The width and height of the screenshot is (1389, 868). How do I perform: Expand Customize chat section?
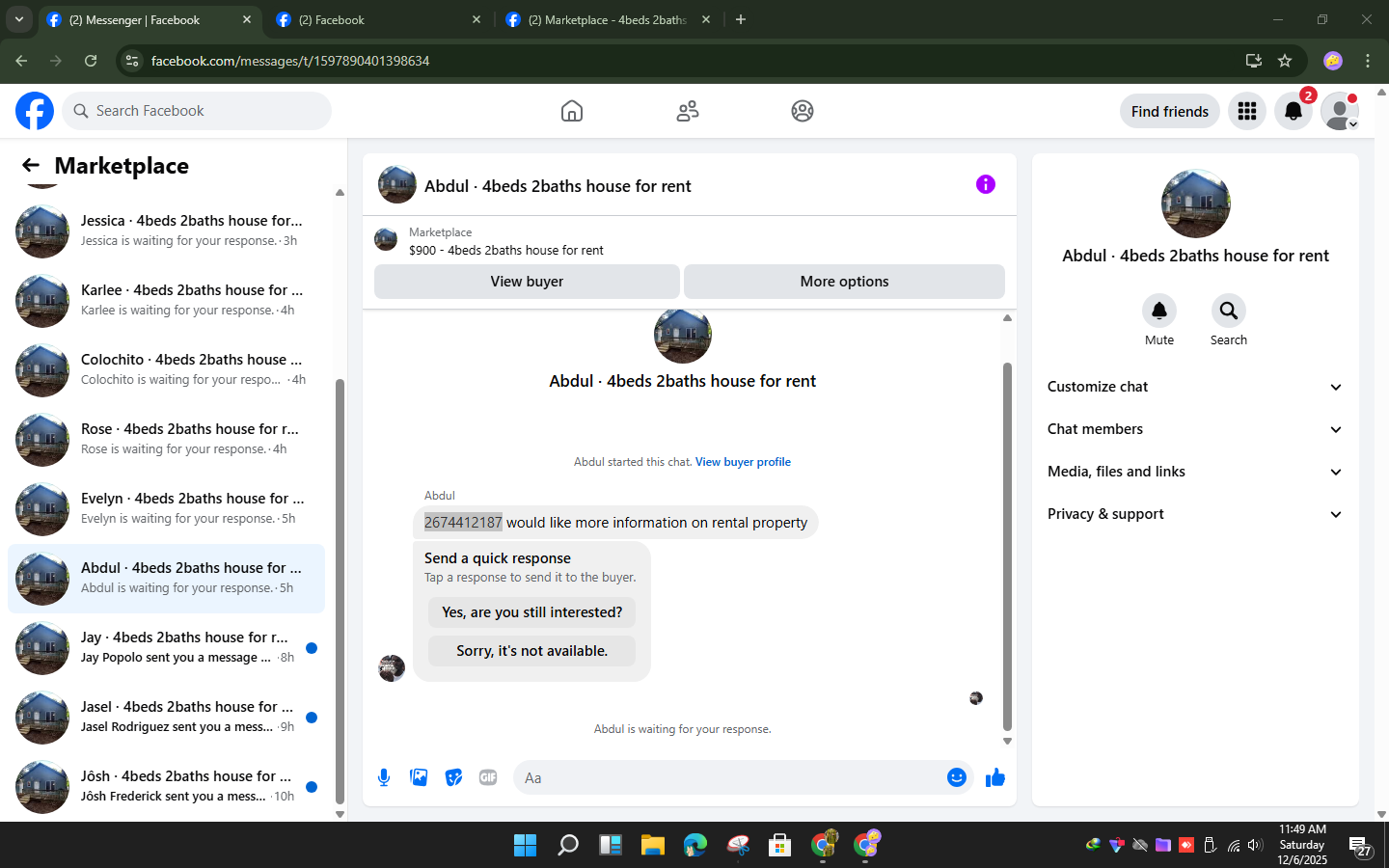(1195, 387)
